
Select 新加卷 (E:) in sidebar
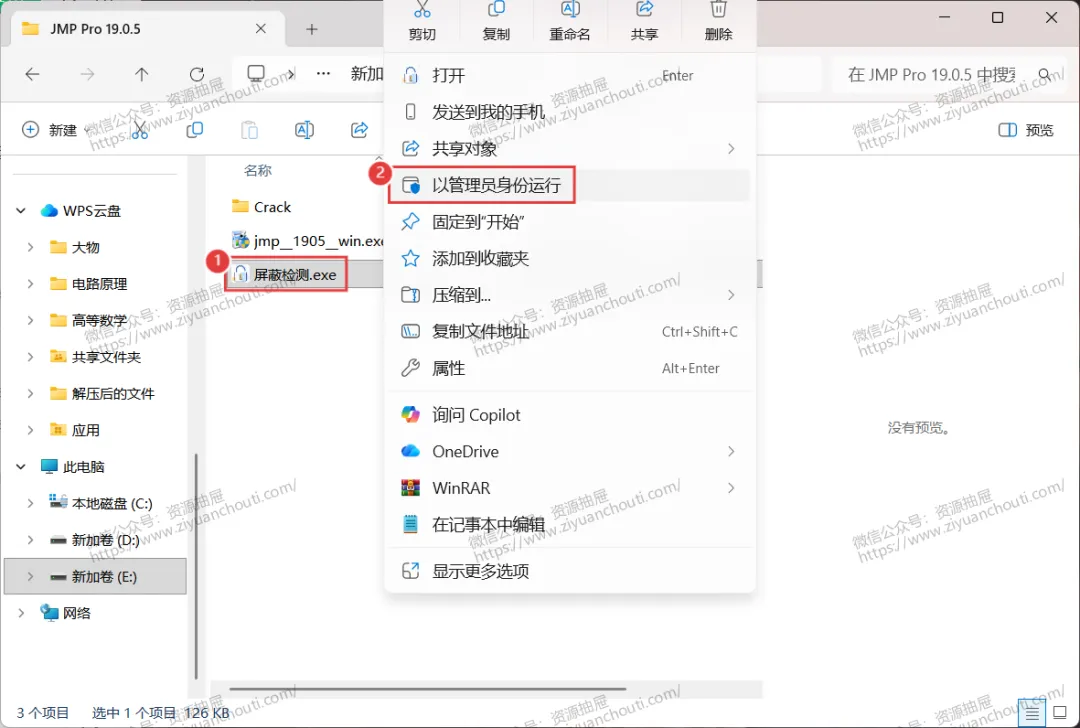click(95, 576)
